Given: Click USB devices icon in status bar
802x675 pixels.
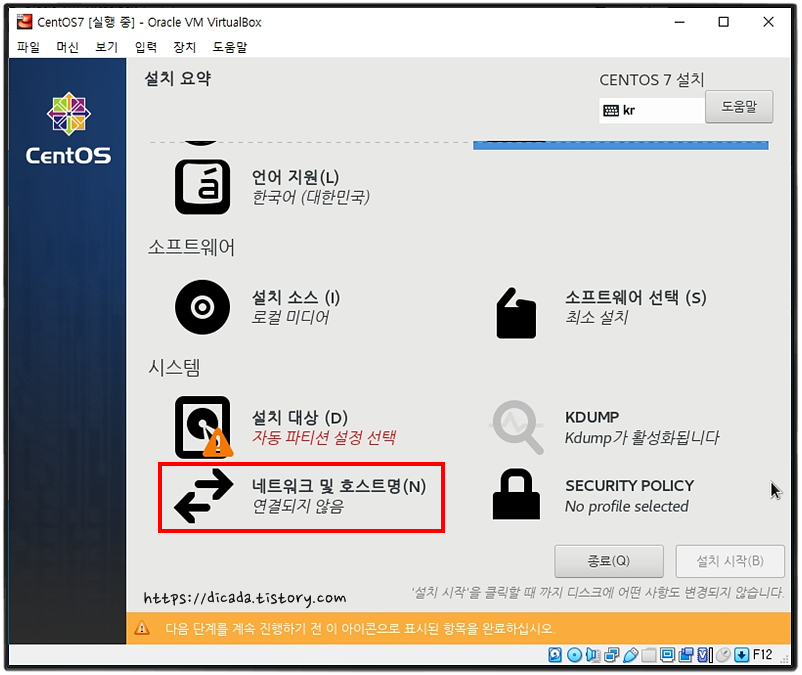Looking at the screenshot, I should point(631,655).
